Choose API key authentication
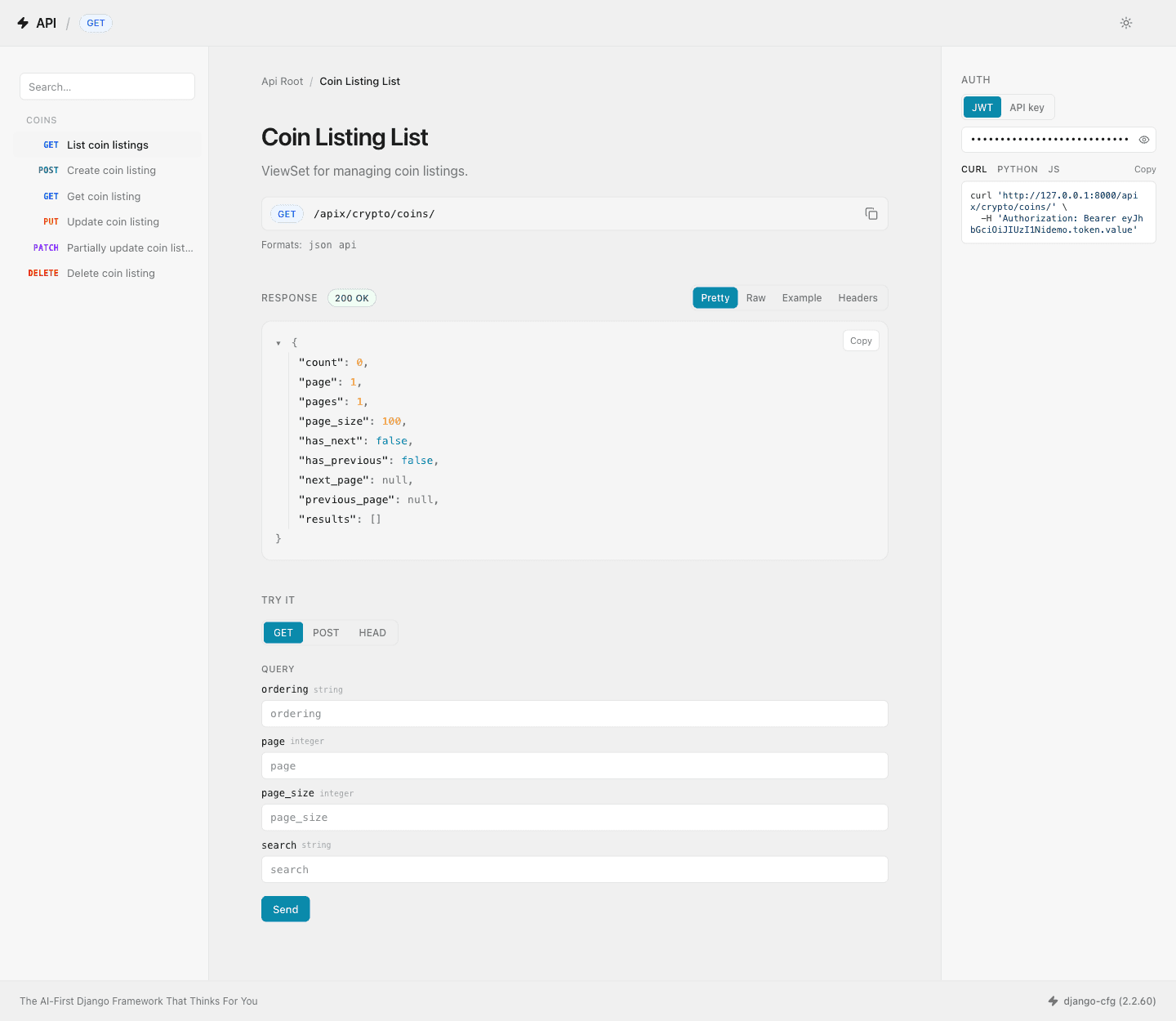 pos(1027,108)
